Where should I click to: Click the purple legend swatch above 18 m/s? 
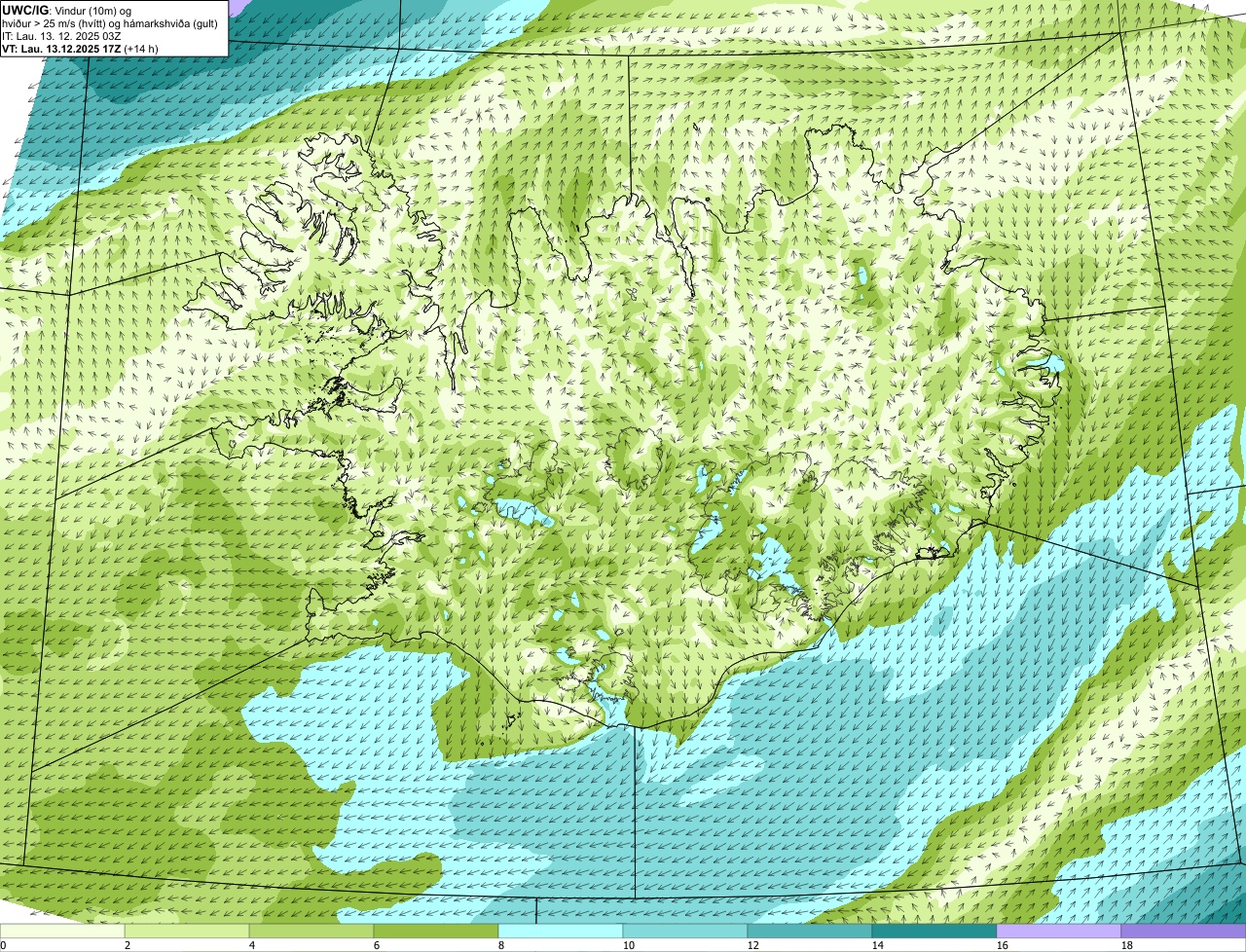(x=1184, y=931)
